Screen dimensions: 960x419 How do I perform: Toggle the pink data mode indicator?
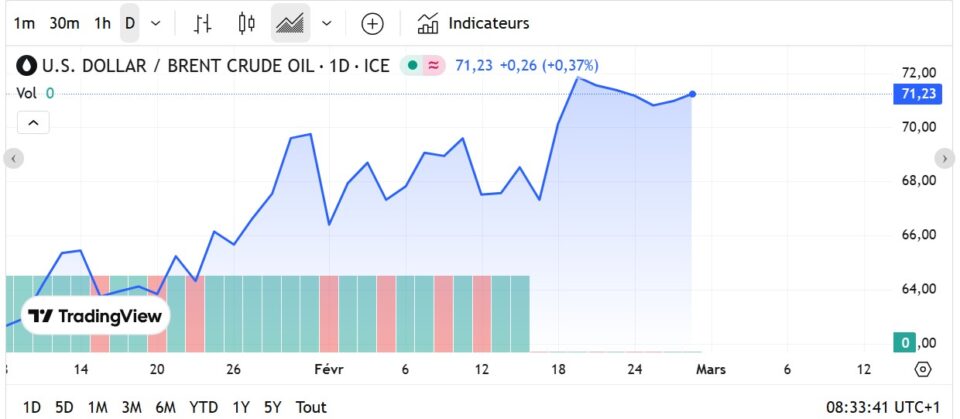(434, 66)
